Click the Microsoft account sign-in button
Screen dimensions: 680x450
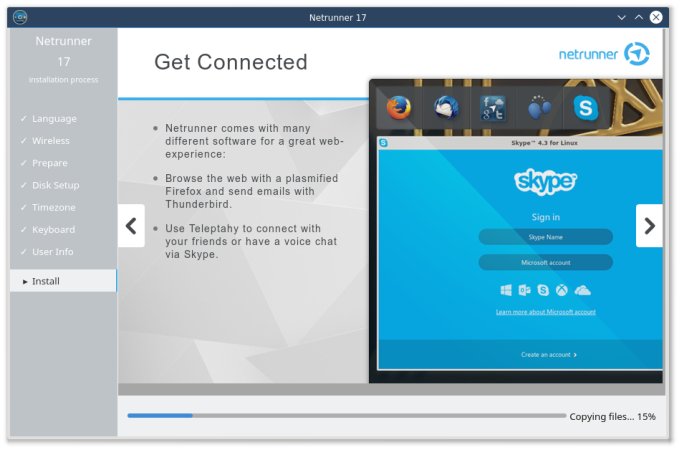click(x=546, y=262)
